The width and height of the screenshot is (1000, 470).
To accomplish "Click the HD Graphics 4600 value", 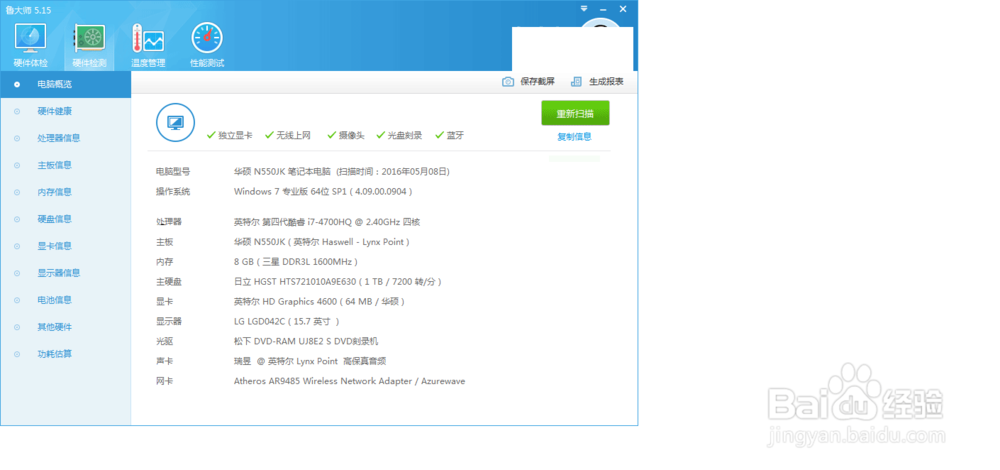I will coord(320,302).
